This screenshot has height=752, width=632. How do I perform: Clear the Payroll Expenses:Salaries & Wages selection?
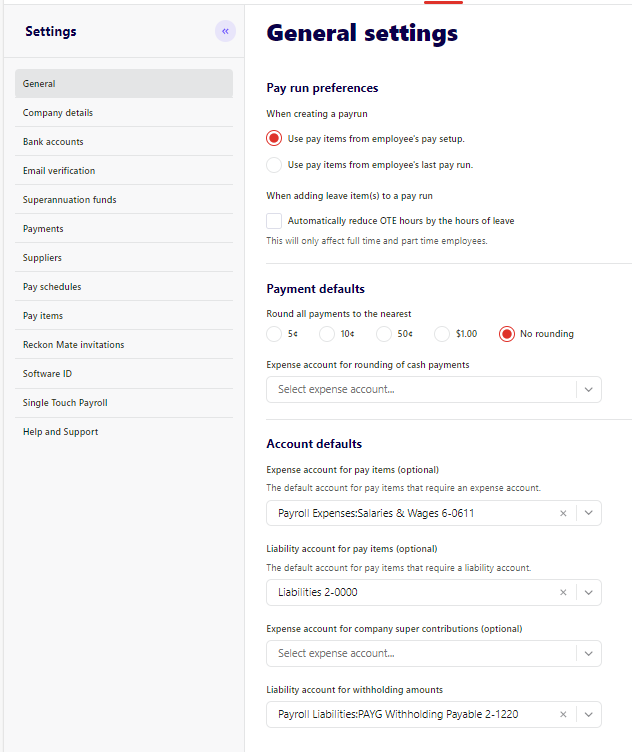[563, 513]
